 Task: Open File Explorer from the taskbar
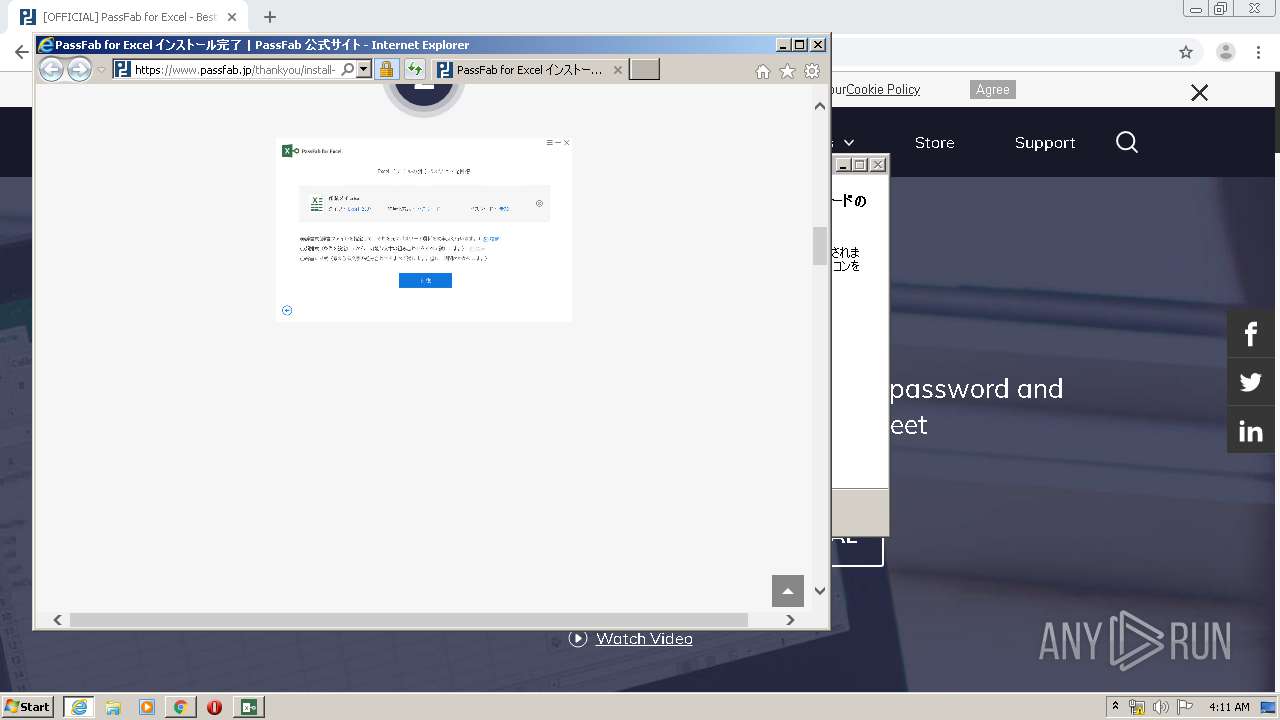click(x=113, y=707)
